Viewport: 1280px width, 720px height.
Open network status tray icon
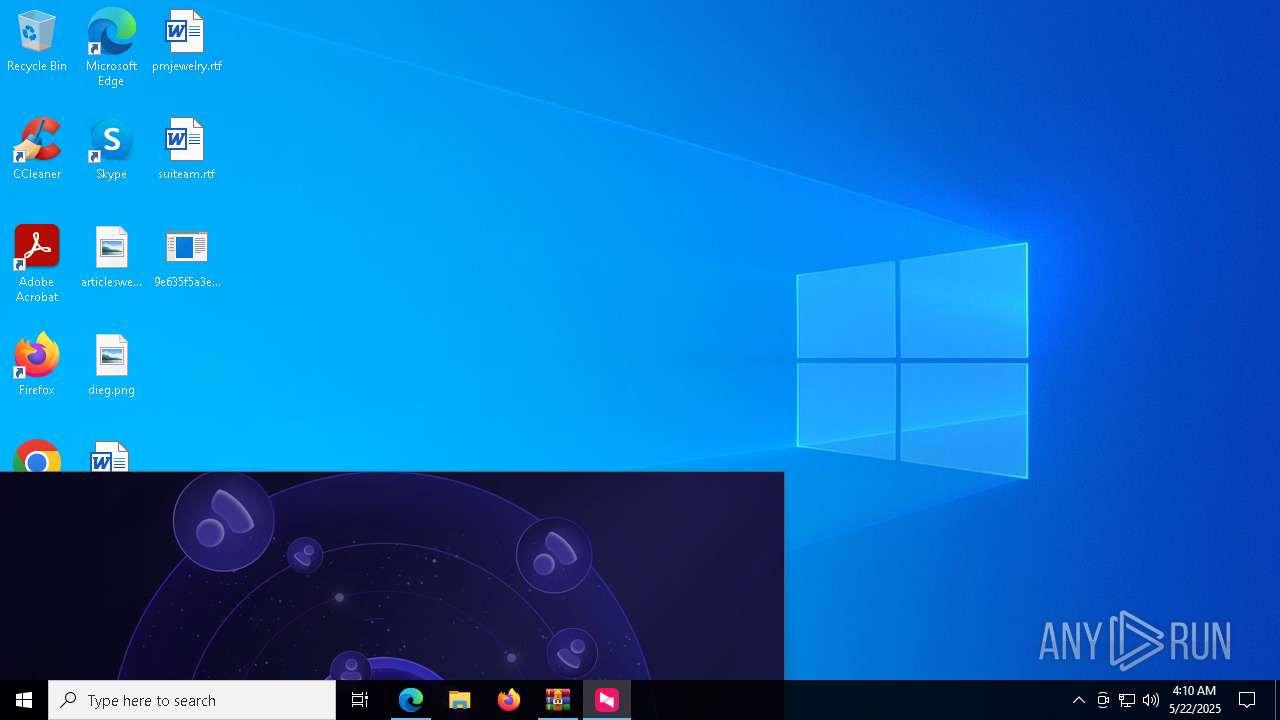[x=1127, y=700]
